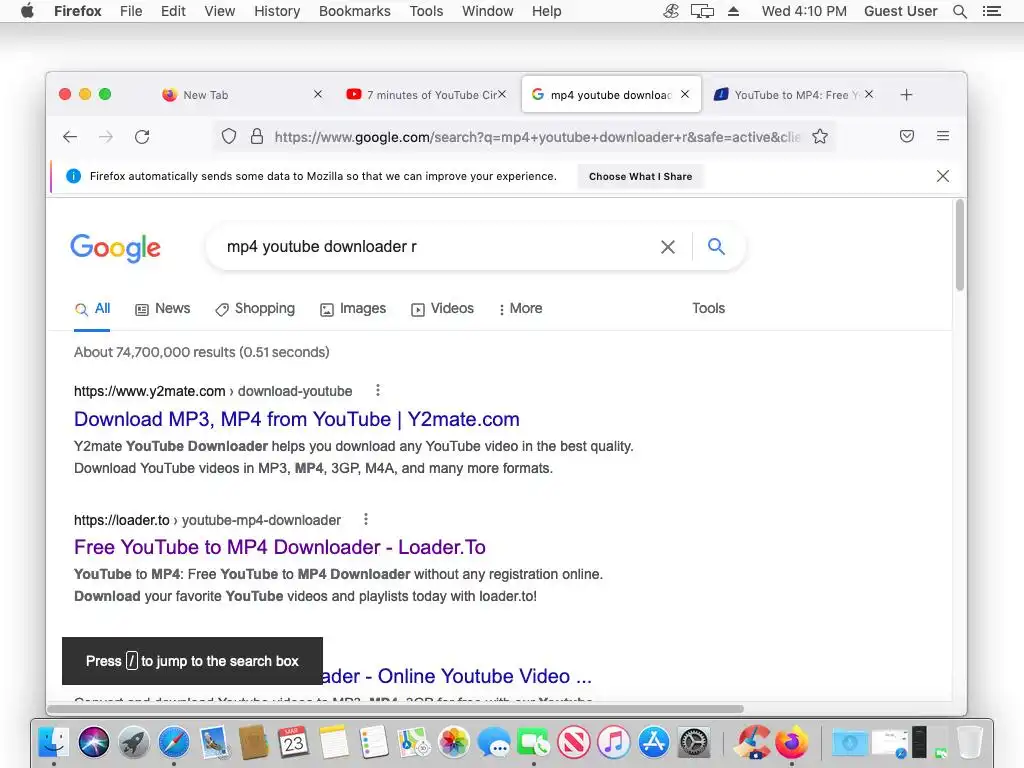
Task: Close the mp4 youtube downloader tab
Action: tap(684, 94)
